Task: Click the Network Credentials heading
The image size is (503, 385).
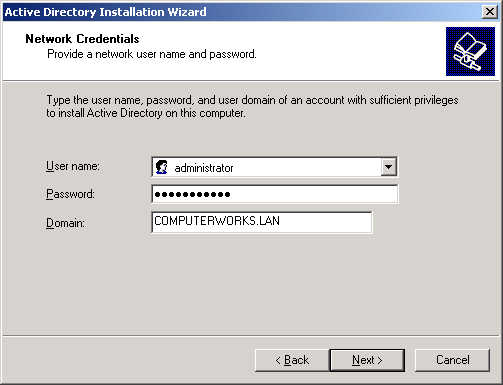Action: pyautogui.click(x=82, y=39)
